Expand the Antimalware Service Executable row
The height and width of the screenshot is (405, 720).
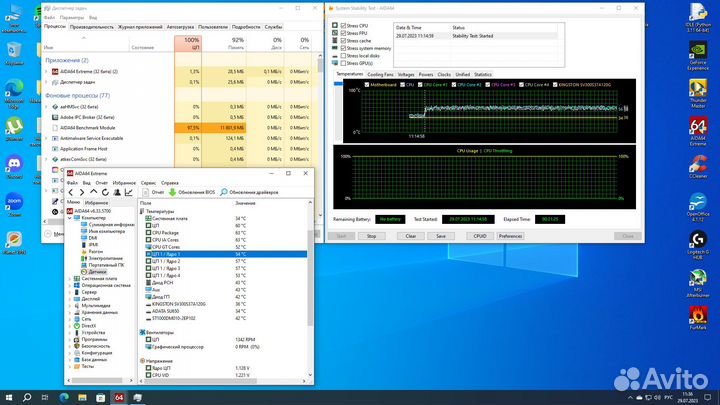click(x=45, y=139)
